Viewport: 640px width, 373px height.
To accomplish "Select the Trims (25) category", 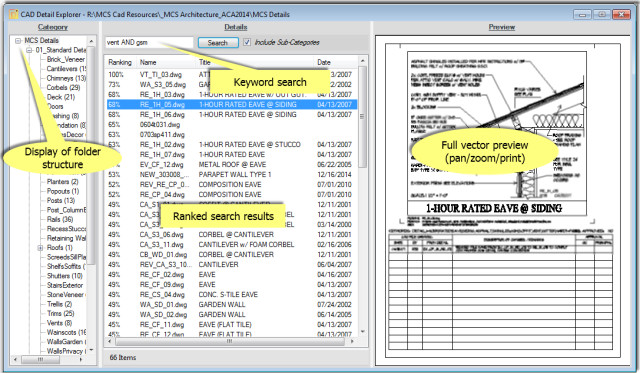I will coord(60,313).
